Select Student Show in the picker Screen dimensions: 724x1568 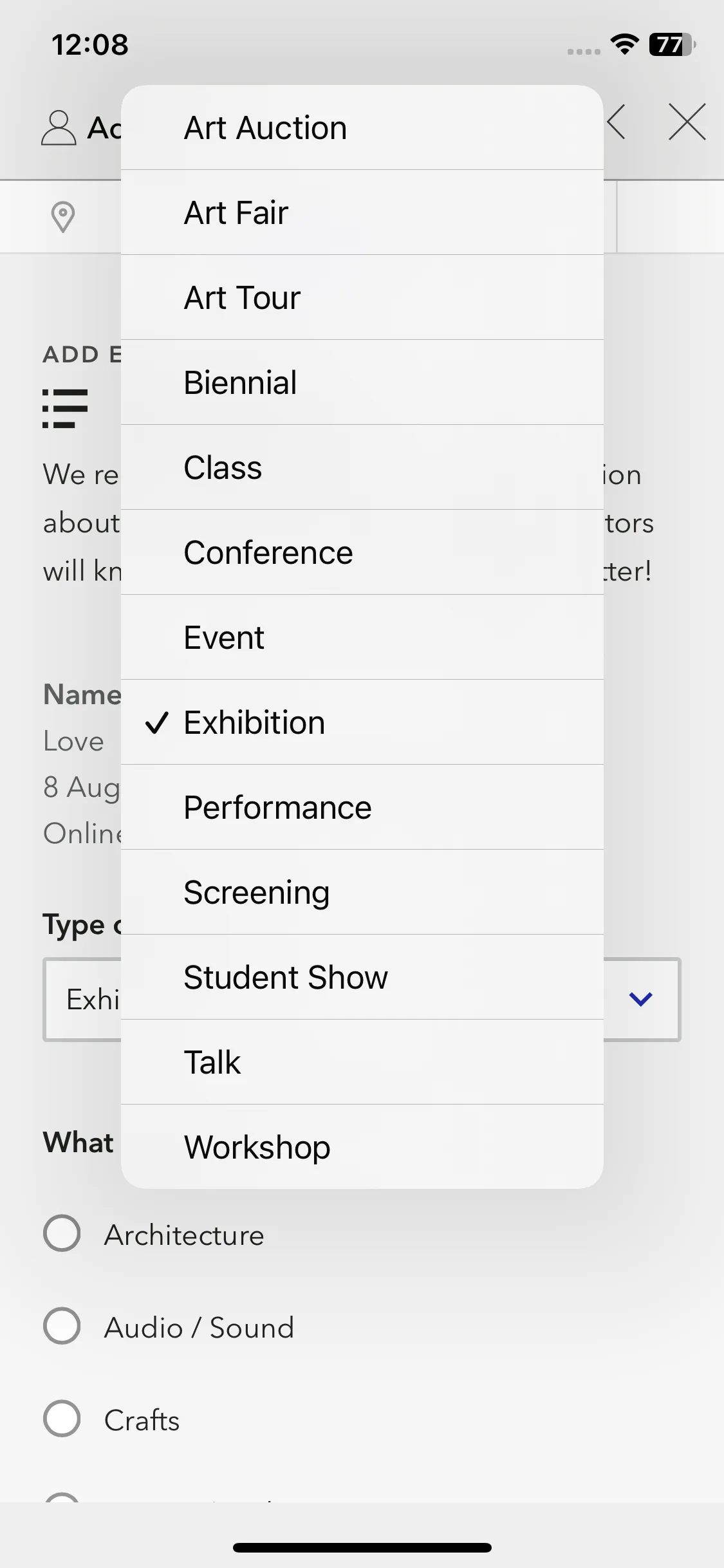(362, 977)
